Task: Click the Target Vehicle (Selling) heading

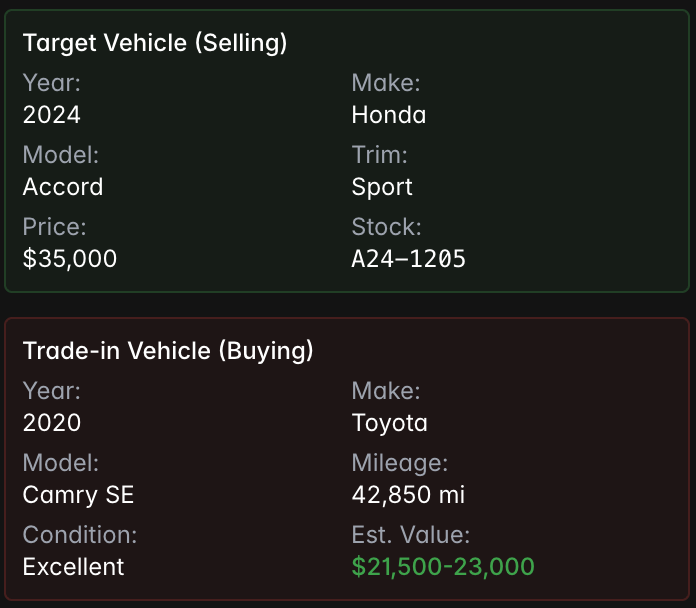Action: [x=155, y=43]
